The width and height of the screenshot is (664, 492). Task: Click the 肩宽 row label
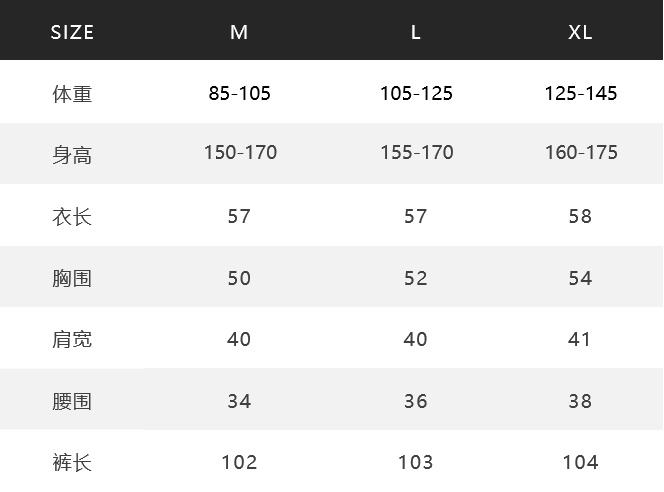click(x=72, y=340)
